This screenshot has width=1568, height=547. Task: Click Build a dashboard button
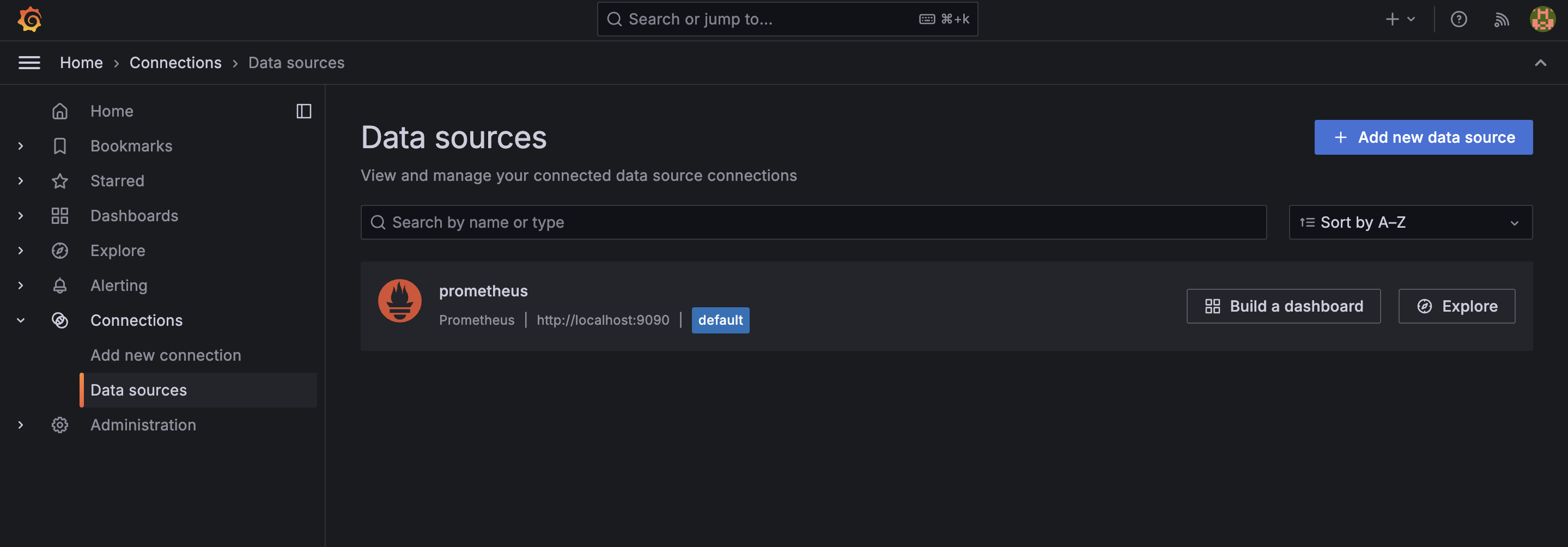(1283, 306)
